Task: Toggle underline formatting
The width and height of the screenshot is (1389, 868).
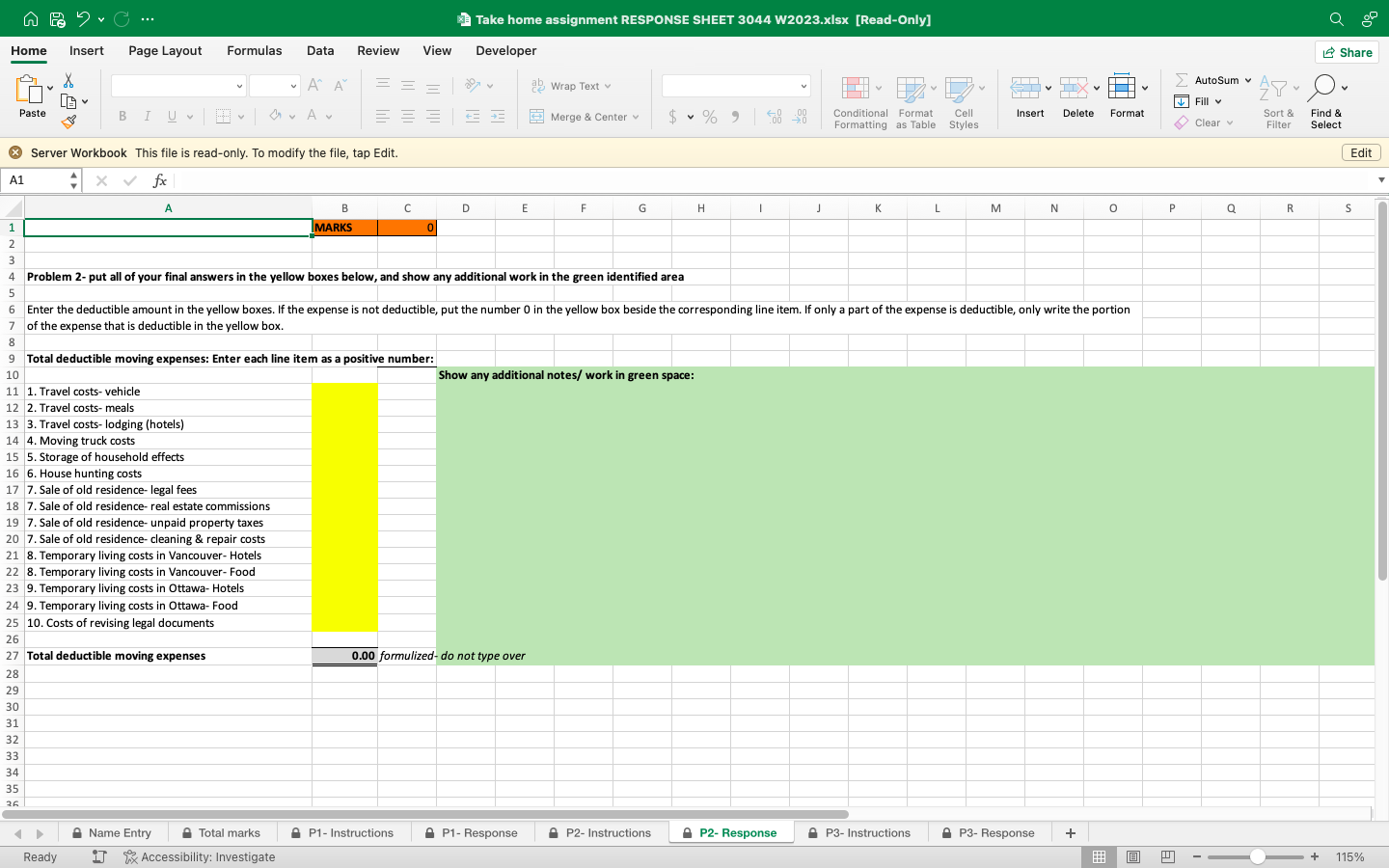Action: [x=170, y=116]
